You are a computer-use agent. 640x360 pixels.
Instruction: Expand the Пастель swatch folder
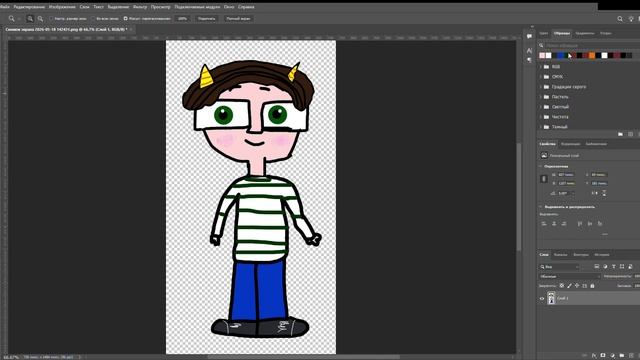pyautogui.click(x=541, y=97)
